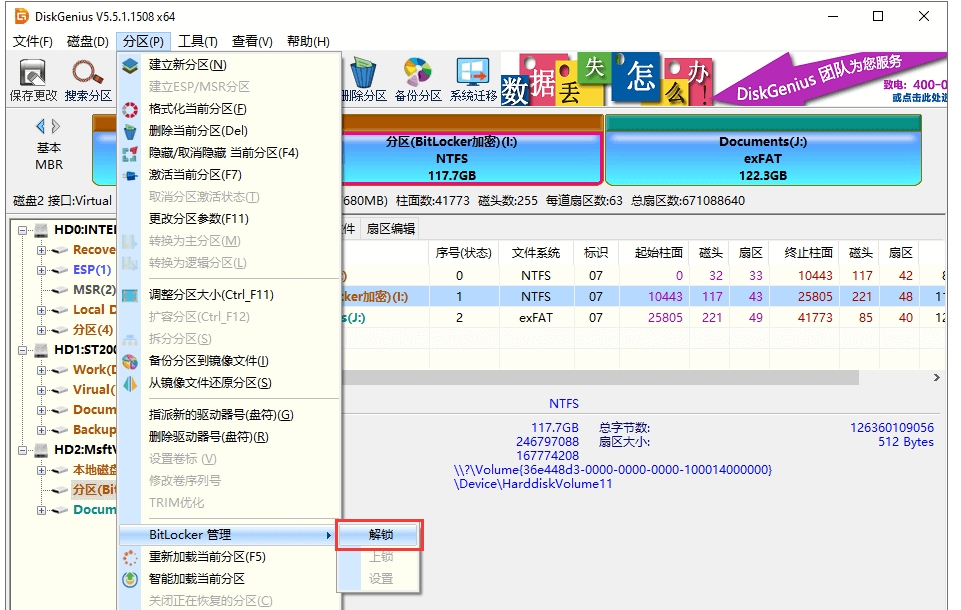Choose 智能加载当前分区 from the menu

pos(196,579)
